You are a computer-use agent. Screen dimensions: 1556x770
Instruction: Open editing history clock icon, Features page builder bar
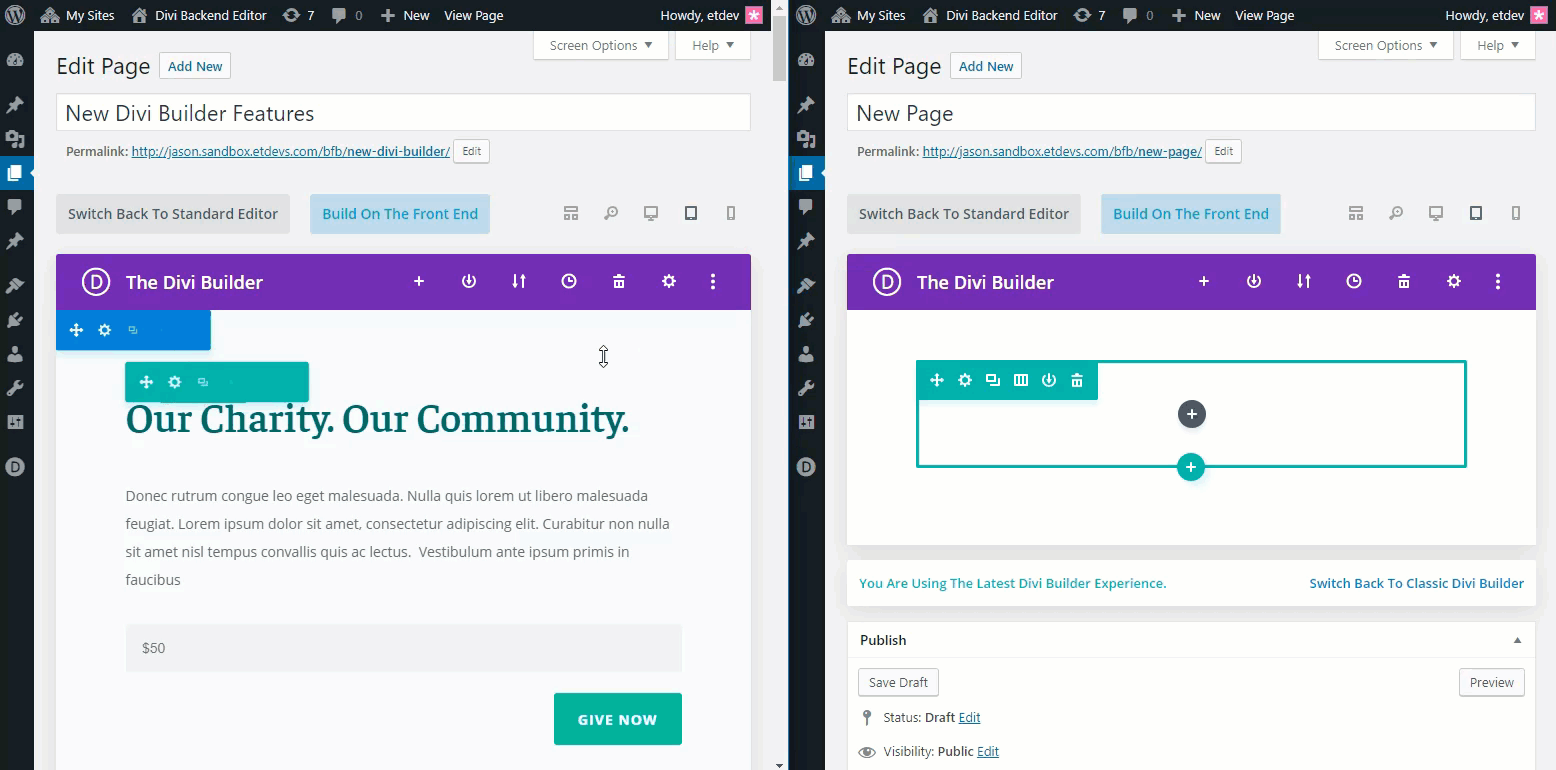click(569, 282)
